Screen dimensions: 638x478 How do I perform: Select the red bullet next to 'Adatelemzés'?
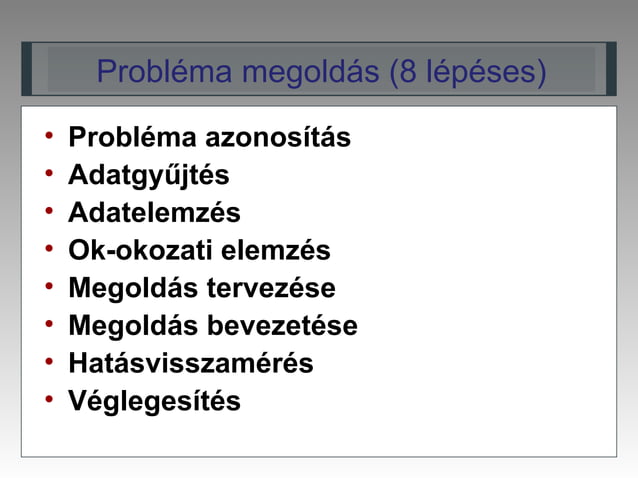pos(49,211)
